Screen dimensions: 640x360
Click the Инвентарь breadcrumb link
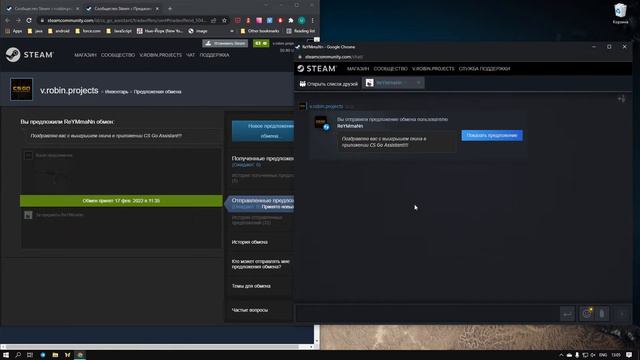[116, 92]
